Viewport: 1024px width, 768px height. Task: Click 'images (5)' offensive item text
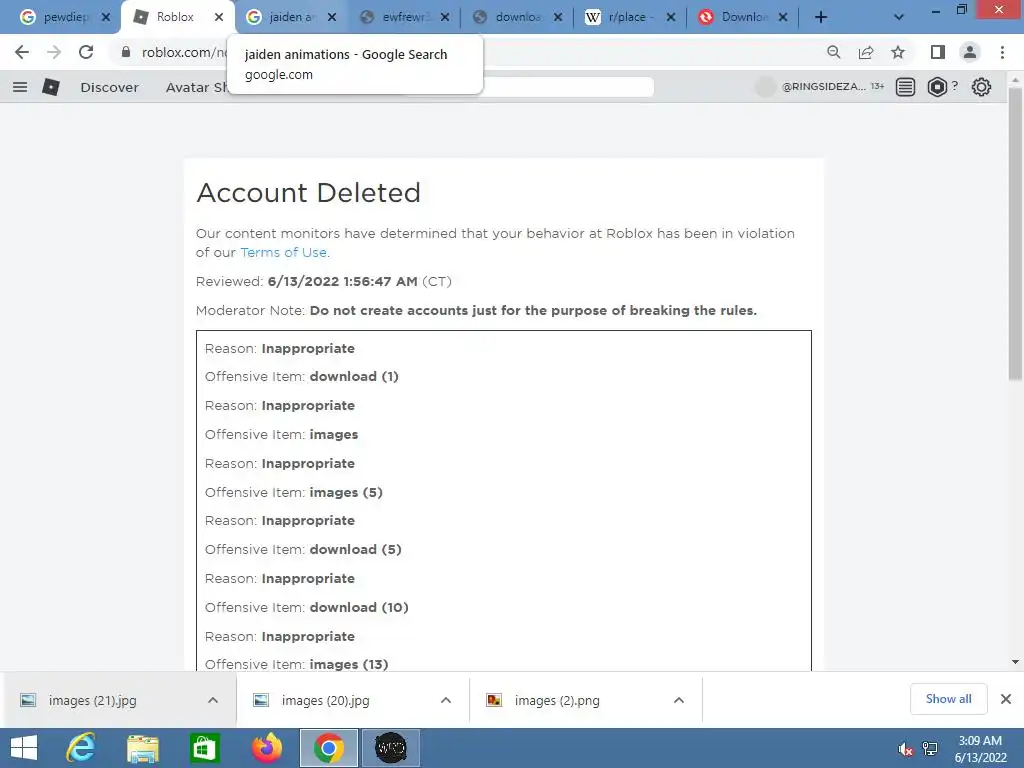[x=346, y=492]
